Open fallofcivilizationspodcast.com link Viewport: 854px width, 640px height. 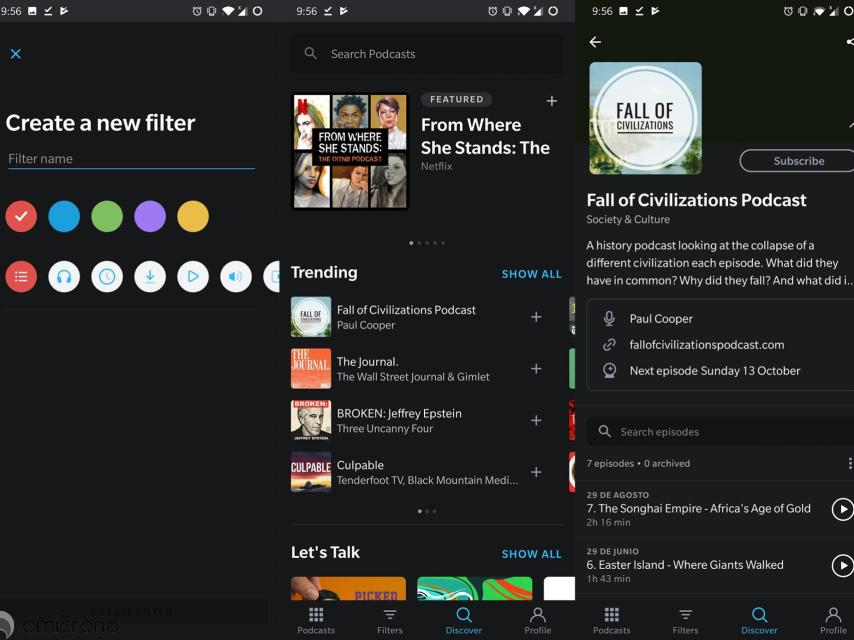pos(706,345)
